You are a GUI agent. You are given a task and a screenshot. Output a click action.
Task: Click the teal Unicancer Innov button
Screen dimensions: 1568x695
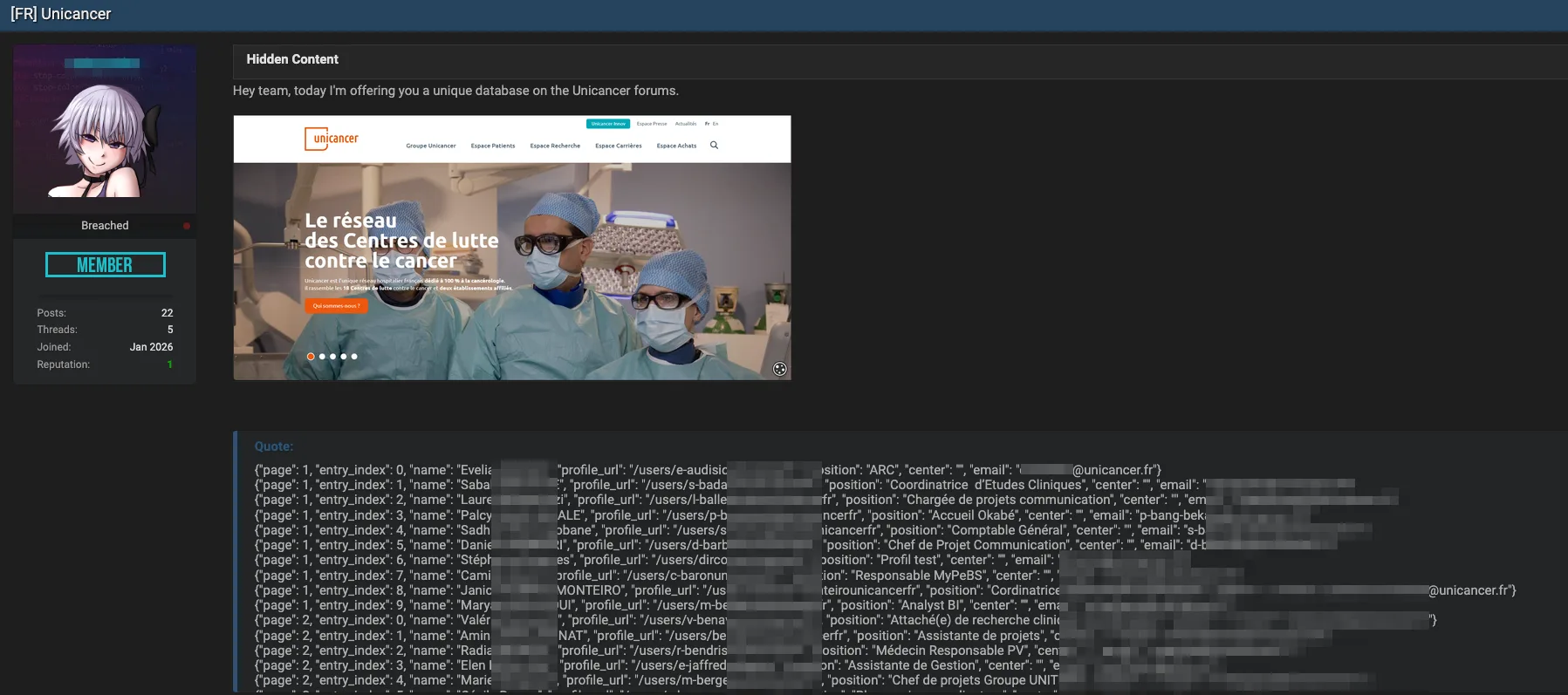[608, 124]
